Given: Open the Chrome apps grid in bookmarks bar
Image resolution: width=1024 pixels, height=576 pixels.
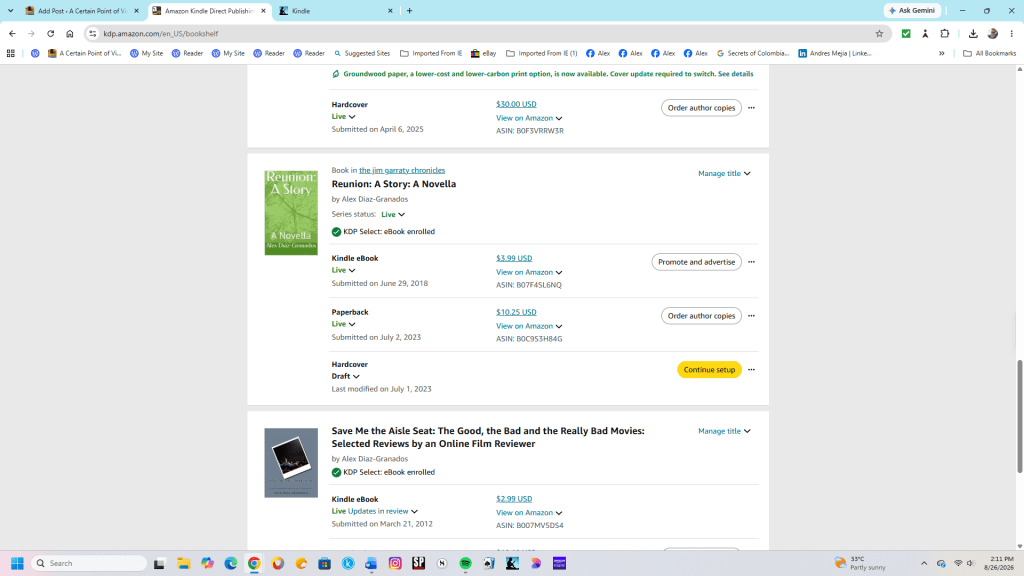Looking at the screenshot, I should [10, 54].
